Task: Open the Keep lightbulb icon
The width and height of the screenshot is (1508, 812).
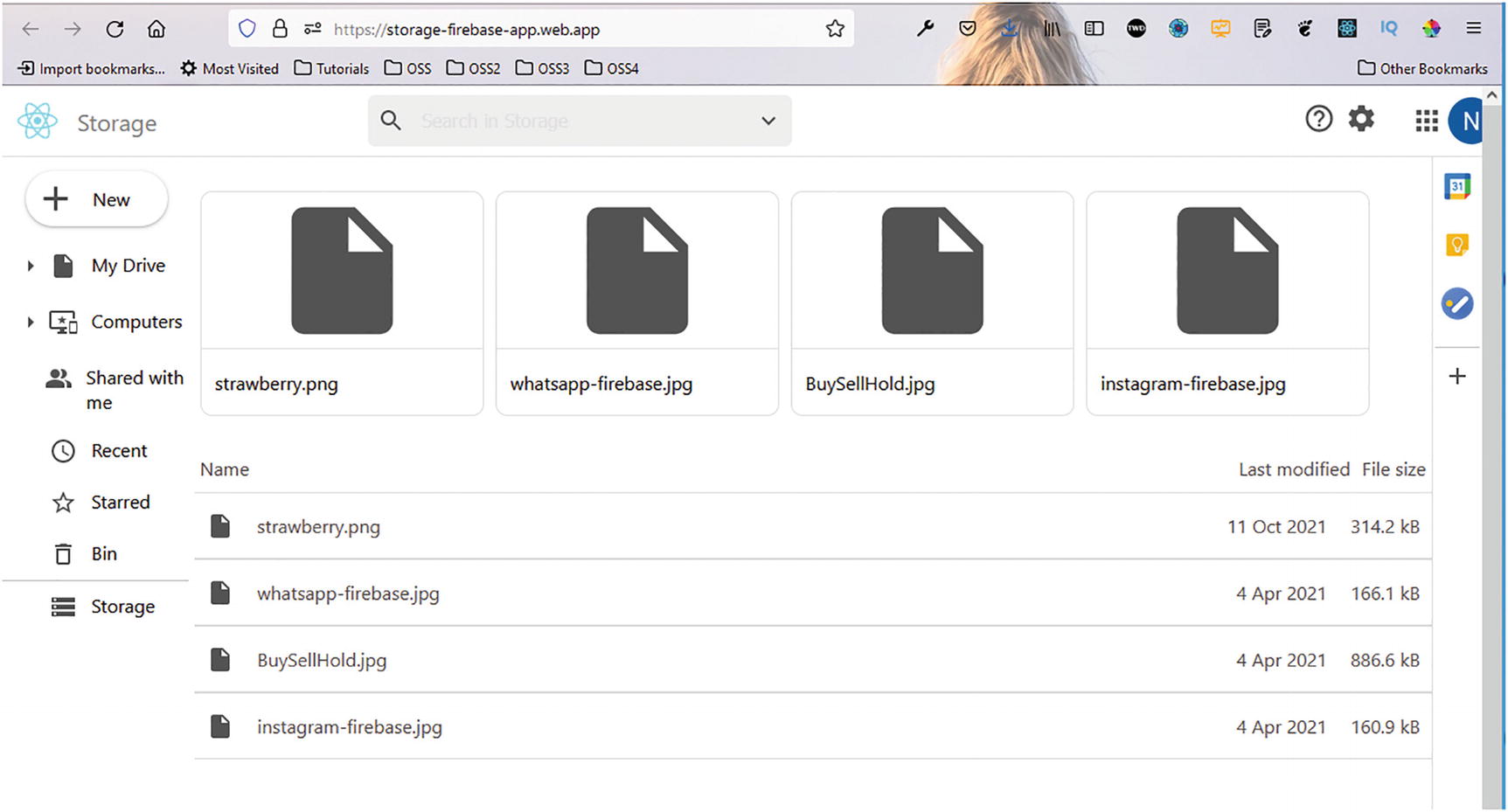Action: point(1456,245)
